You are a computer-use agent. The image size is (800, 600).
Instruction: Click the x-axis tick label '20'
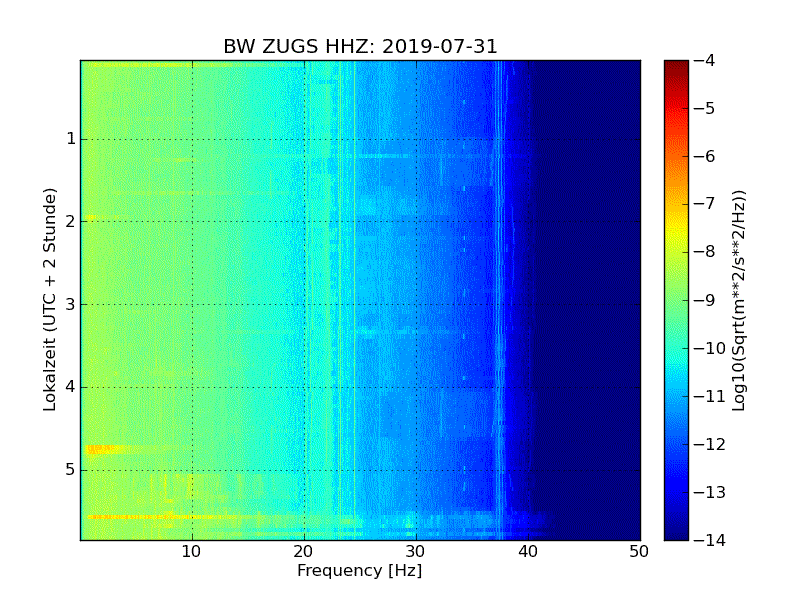point(304,552)
